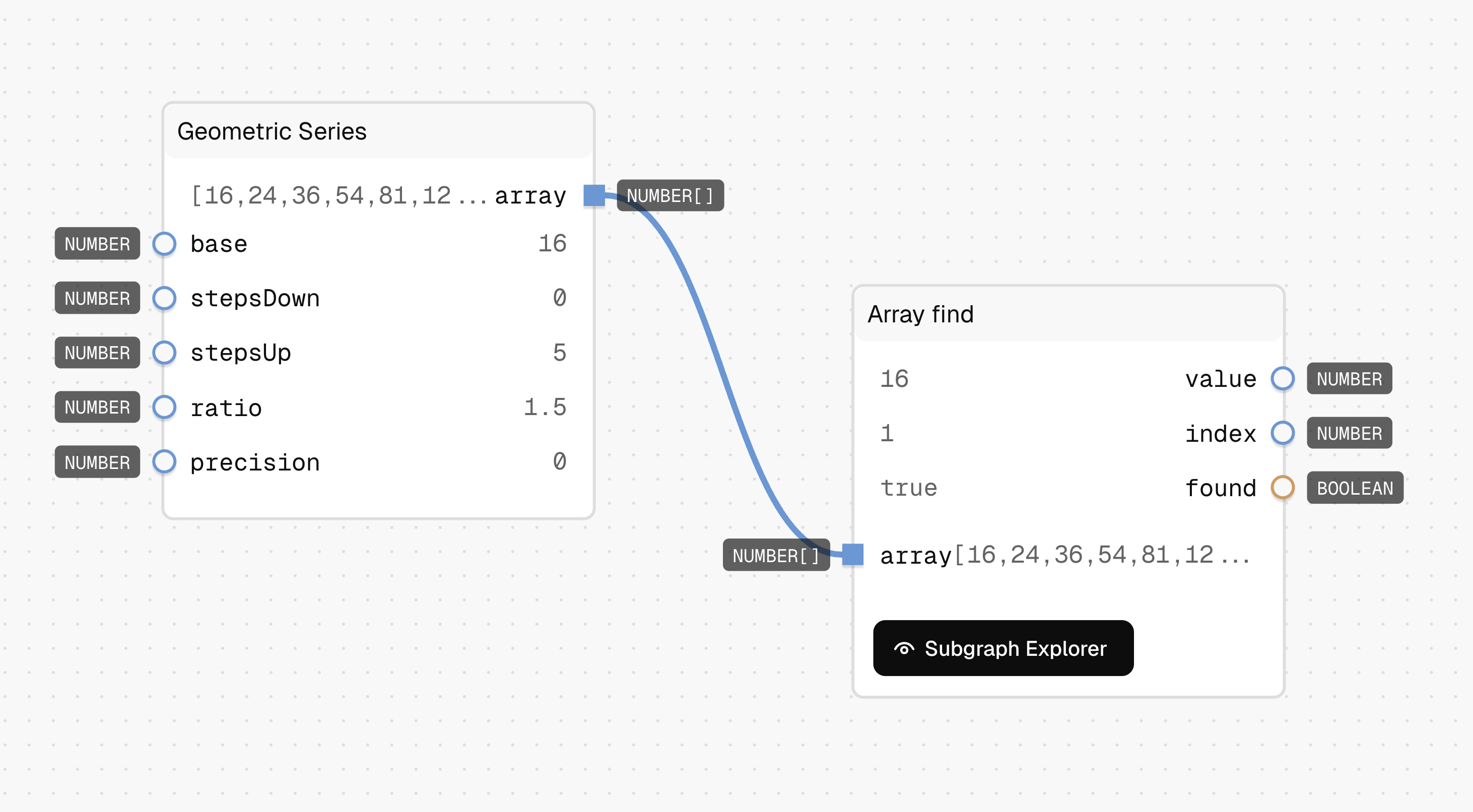Image resolution: width=1473 pixels, height=812 pixels.
Task: Click the ratio input port circle
Action: pyautogui.click(x=164, y=407)
